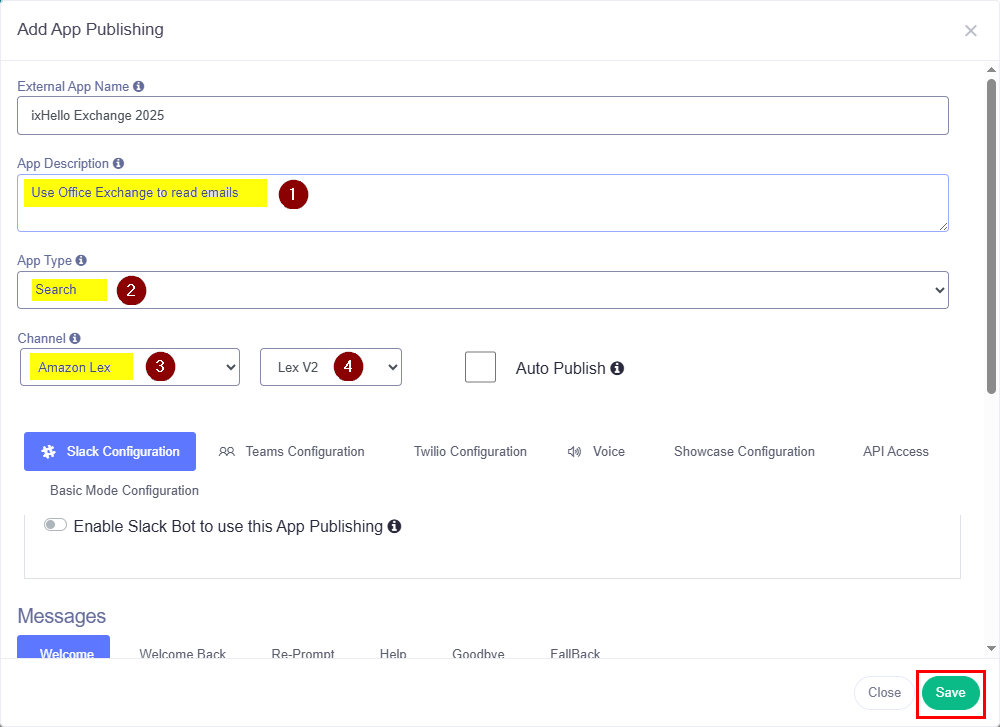Select the FallBack messages tab
Viewport: 1000px width, 727px height.
tap(575, 653)
